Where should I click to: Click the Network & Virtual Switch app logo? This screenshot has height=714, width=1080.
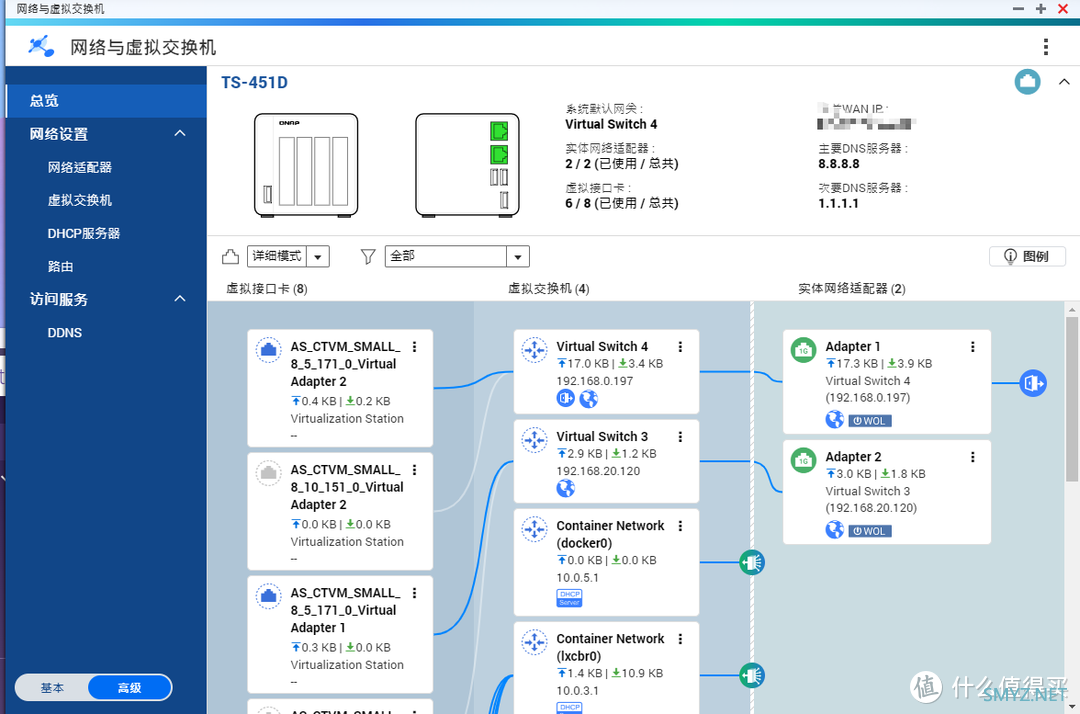(x=40, y=46)
